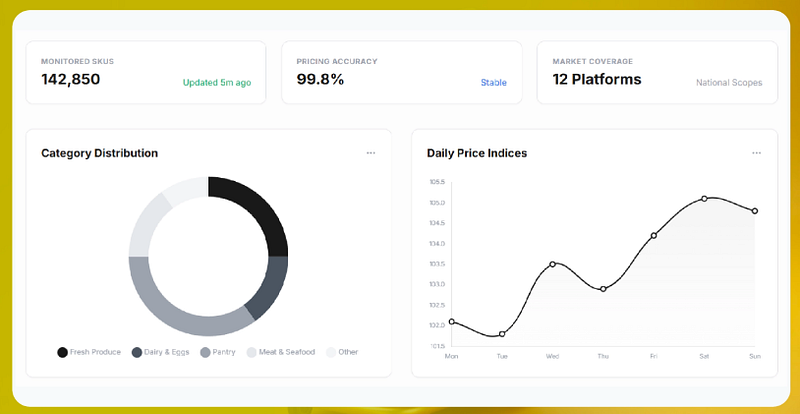Select the Tuesday data point on line chart
The height and width of the screenshot is (414, 800).
(x=502, y=334)
